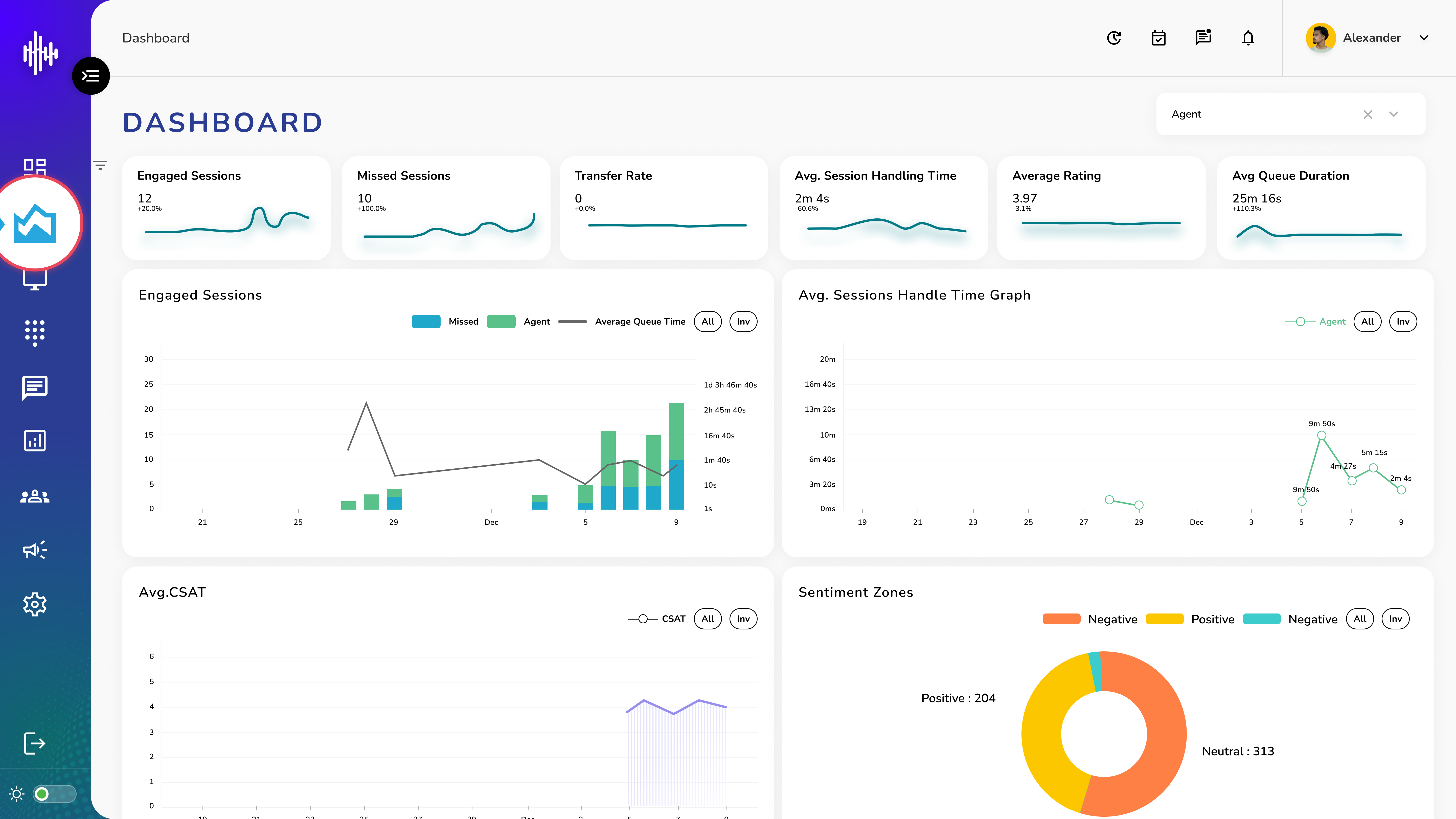Click the 9m 50s peak data point
This screenshot has height=819, width=1456.
(1322, 435)
